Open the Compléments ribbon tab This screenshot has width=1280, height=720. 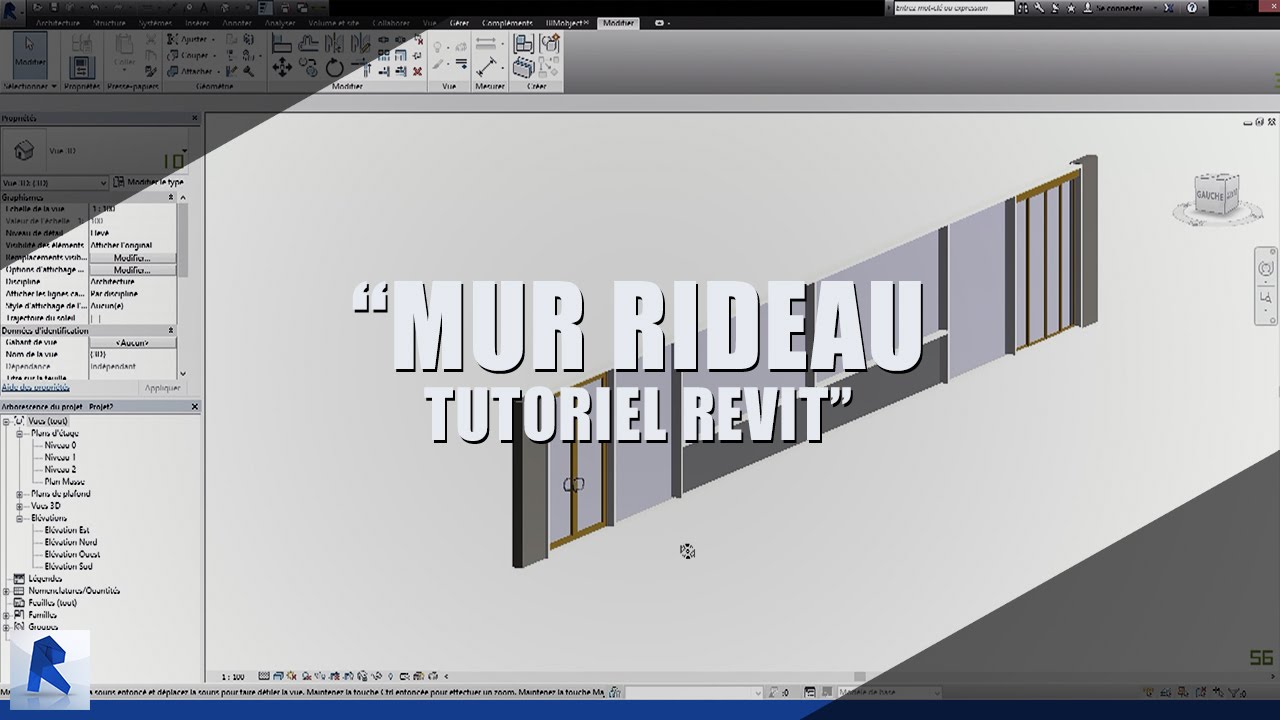point(507,22)
